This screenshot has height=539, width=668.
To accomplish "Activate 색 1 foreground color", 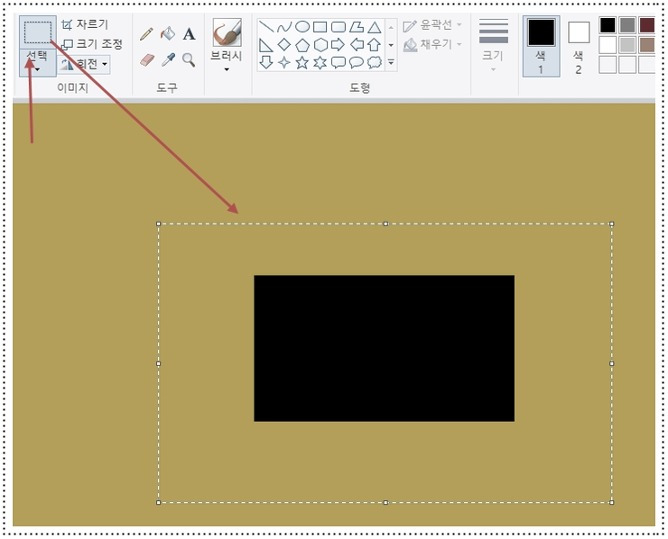I will click(541, 46).
